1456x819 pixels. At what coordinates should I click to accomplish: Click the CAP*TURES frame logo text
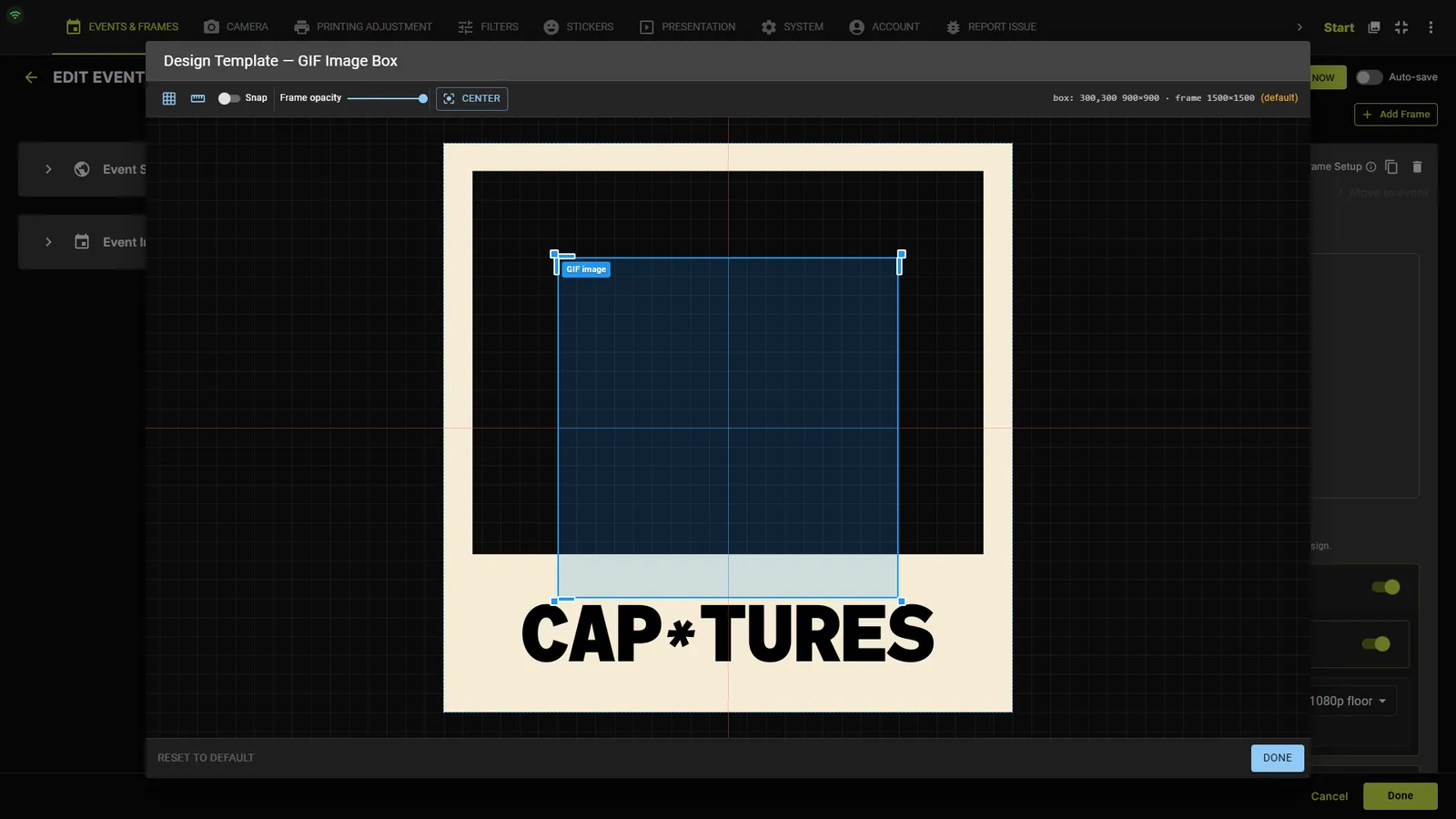click(x=728, y=634)
